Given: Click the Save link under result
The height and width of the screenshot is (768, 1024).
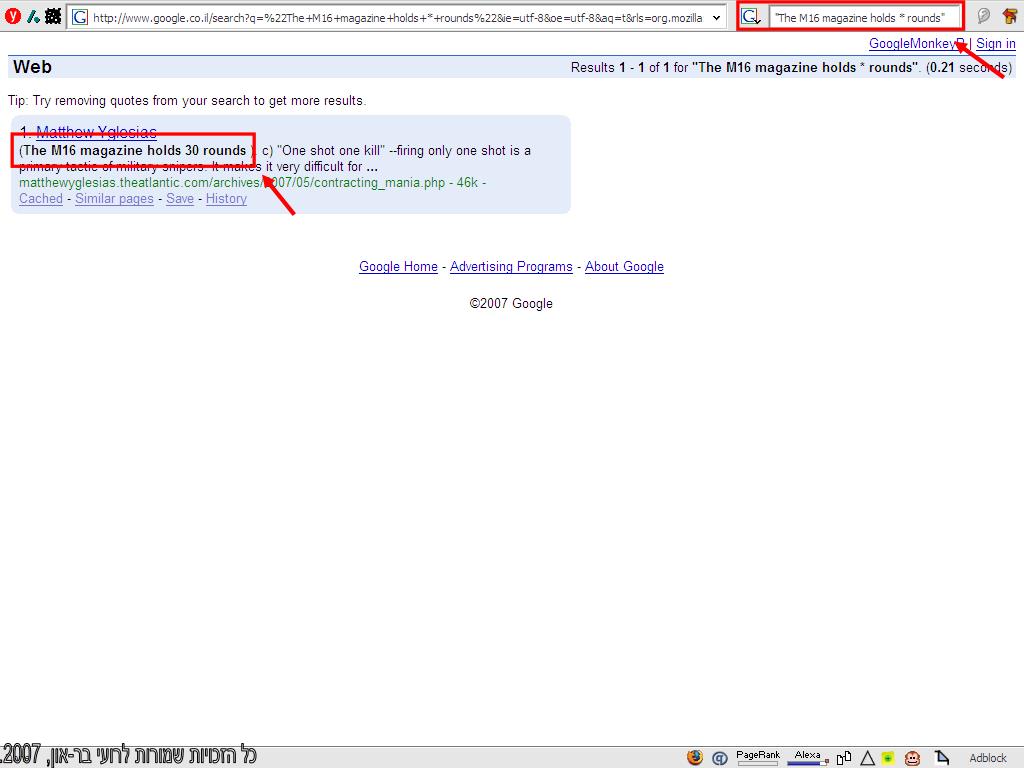Looking at the screenshot, I should (180, 199).
